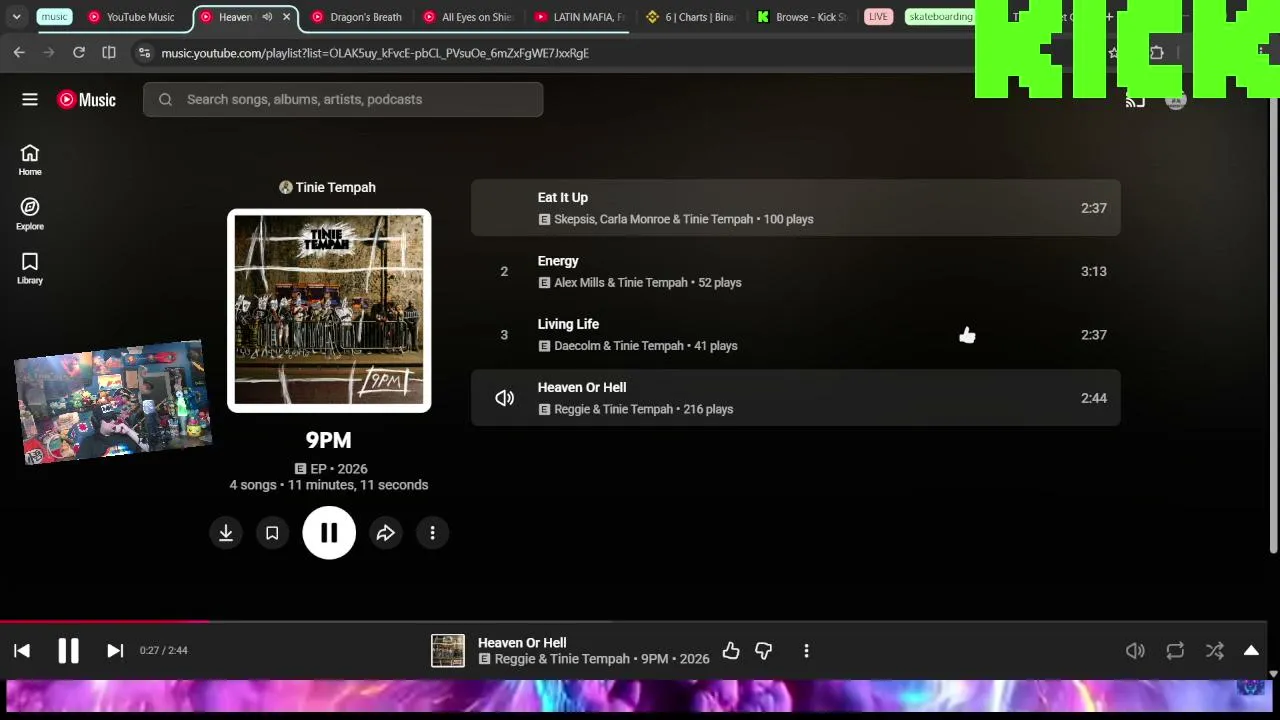
Task: Toggle shuffle in the player bar
Action: tap(1215, 651)
